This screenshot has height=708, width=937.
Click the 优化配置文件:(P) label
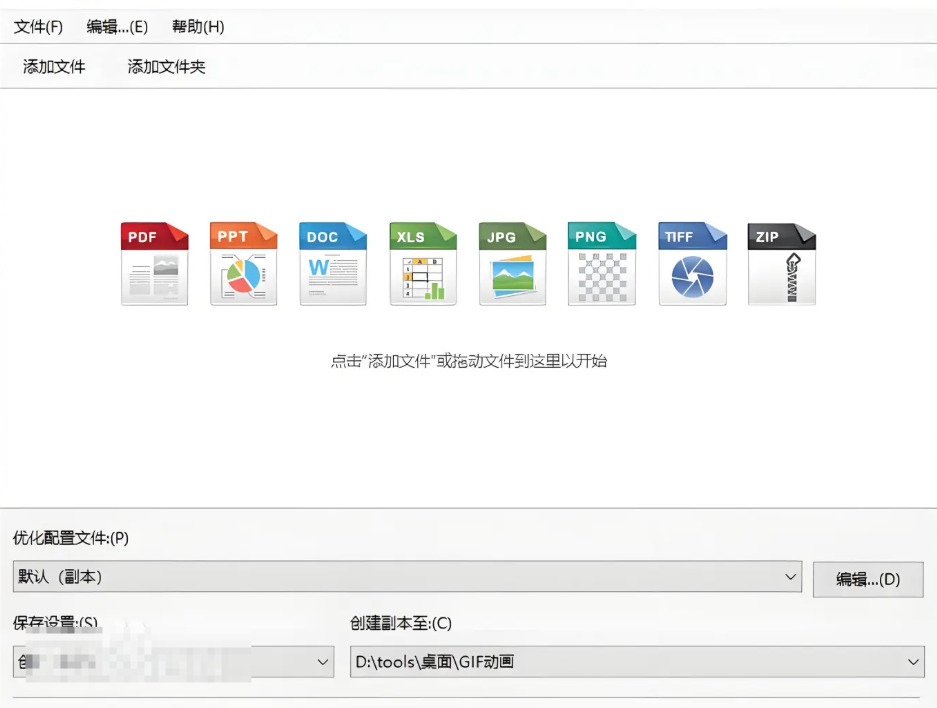(x=71, y=538)
